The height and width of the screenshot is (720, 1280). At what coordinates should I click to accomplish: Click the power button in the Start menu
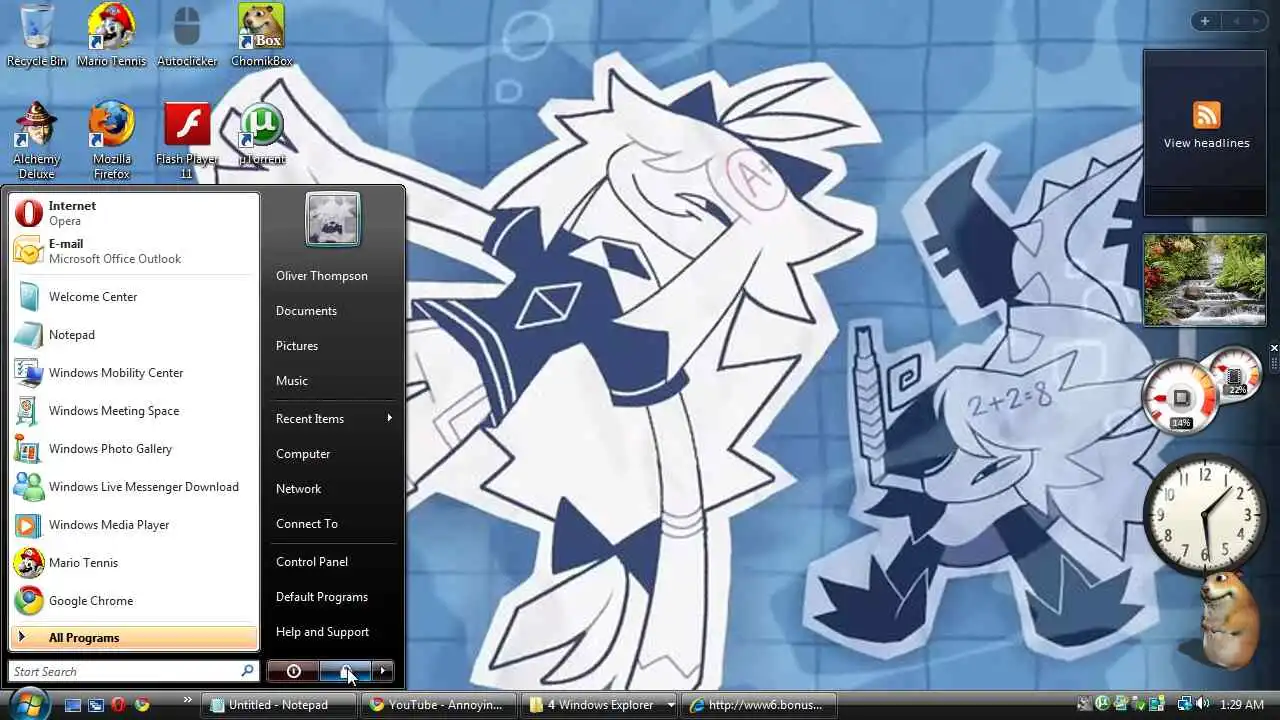[293, 671]
